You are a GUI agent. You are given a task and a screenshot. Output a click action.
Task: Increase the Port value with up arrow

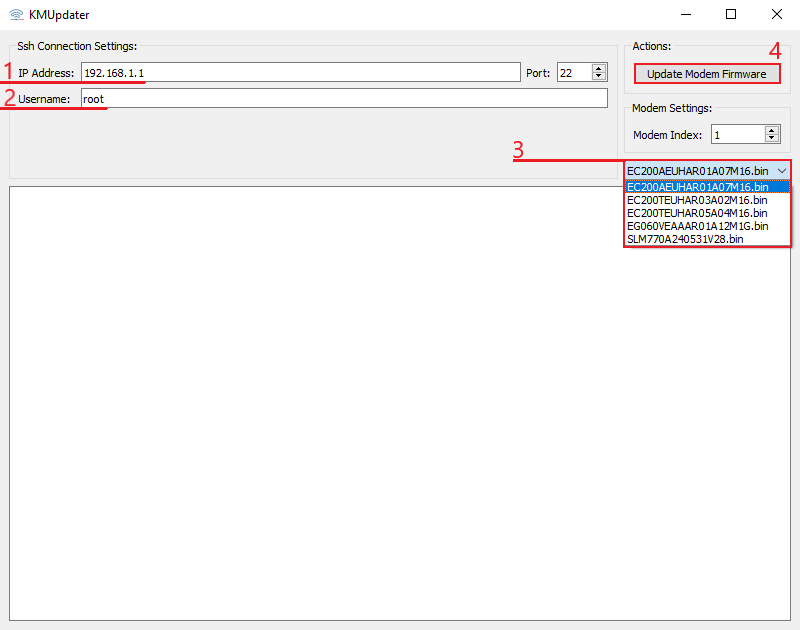click(599, 68)
